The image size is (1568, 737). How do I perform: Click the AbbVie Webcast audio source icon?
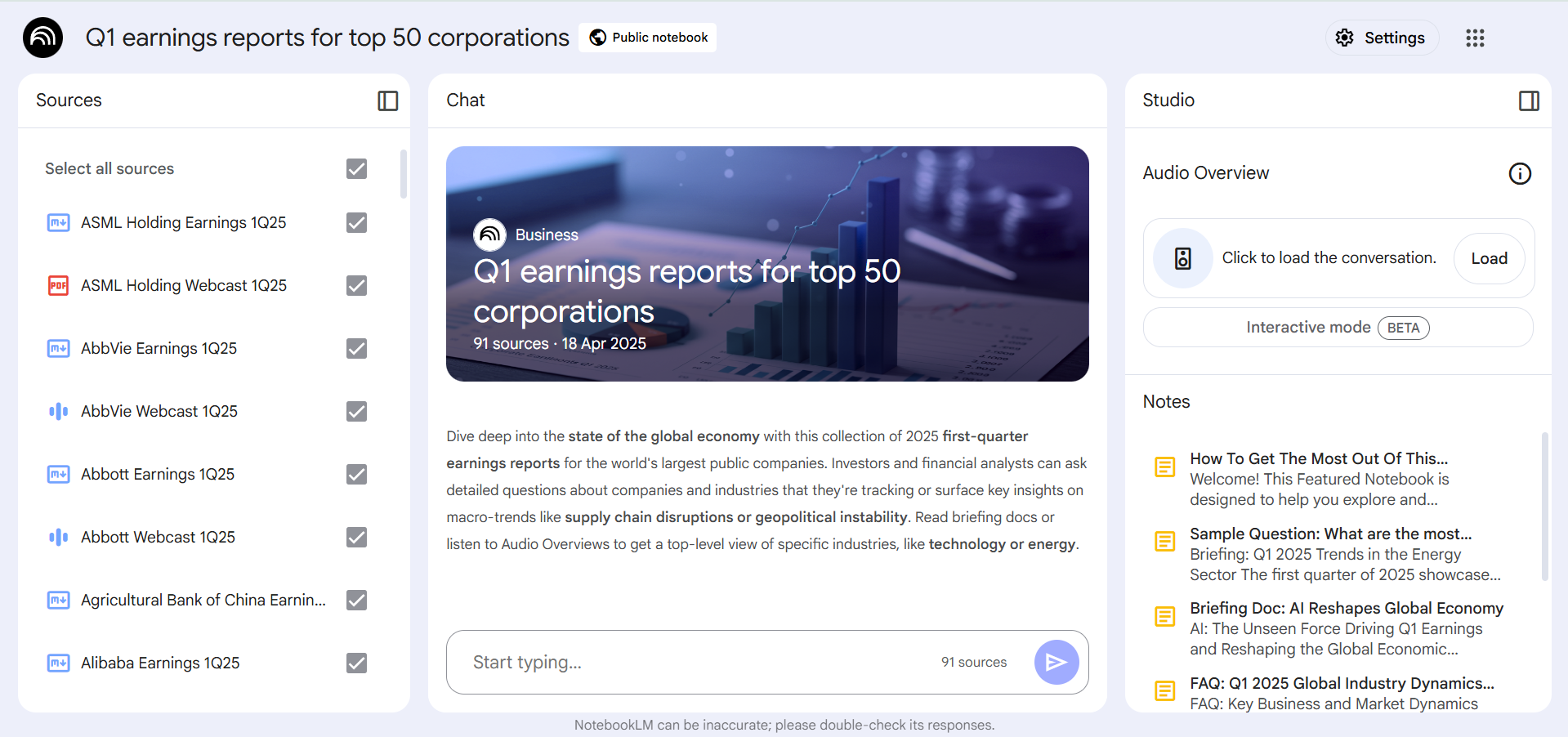[x=58, y=411]
